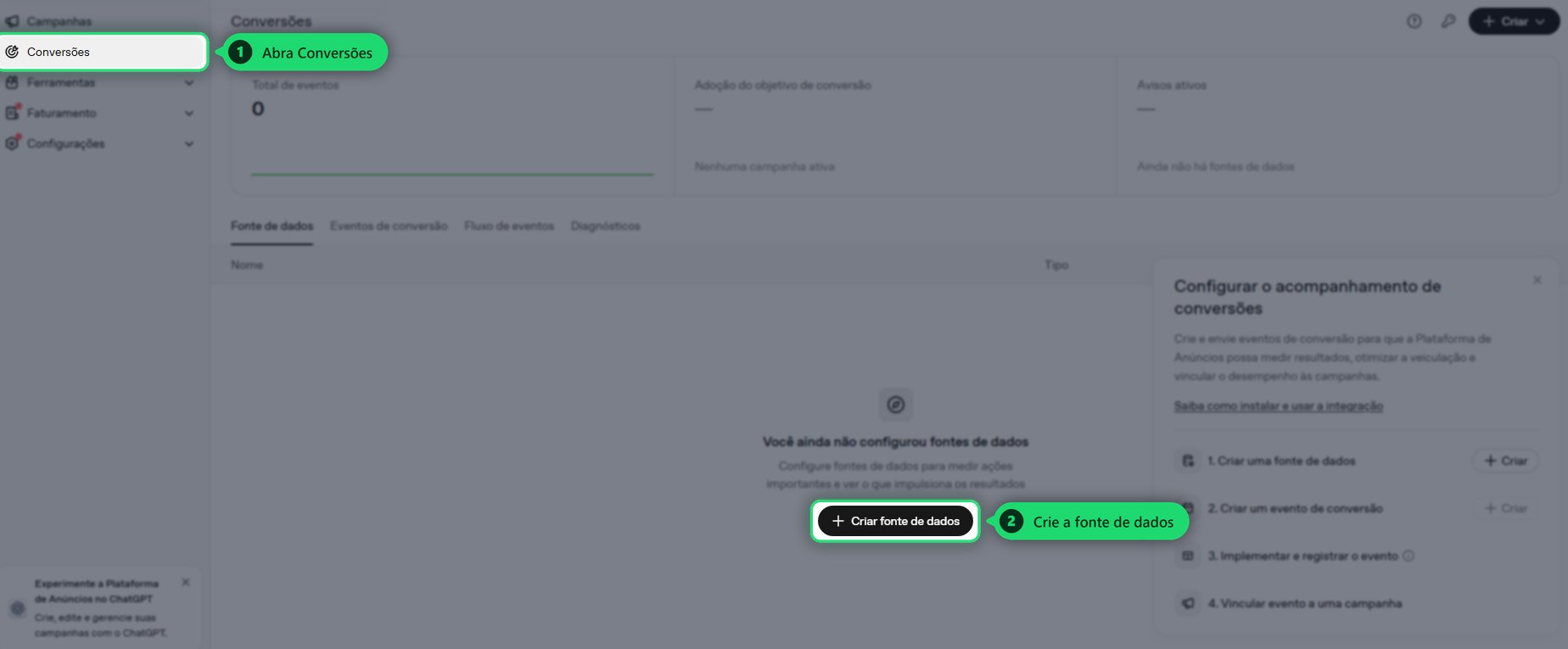Click the icon beside step 1 Criar uma fonte
This screenshot has height=649, width=1568.
coord(1188,461)
